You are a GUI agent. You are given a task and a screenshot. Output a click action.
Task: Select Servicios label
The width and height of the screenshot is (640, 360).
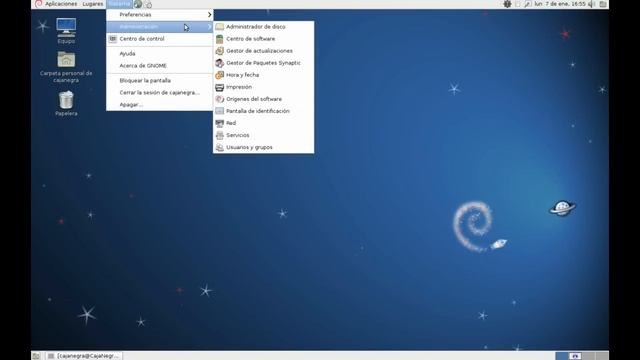[x=238, y=135]
